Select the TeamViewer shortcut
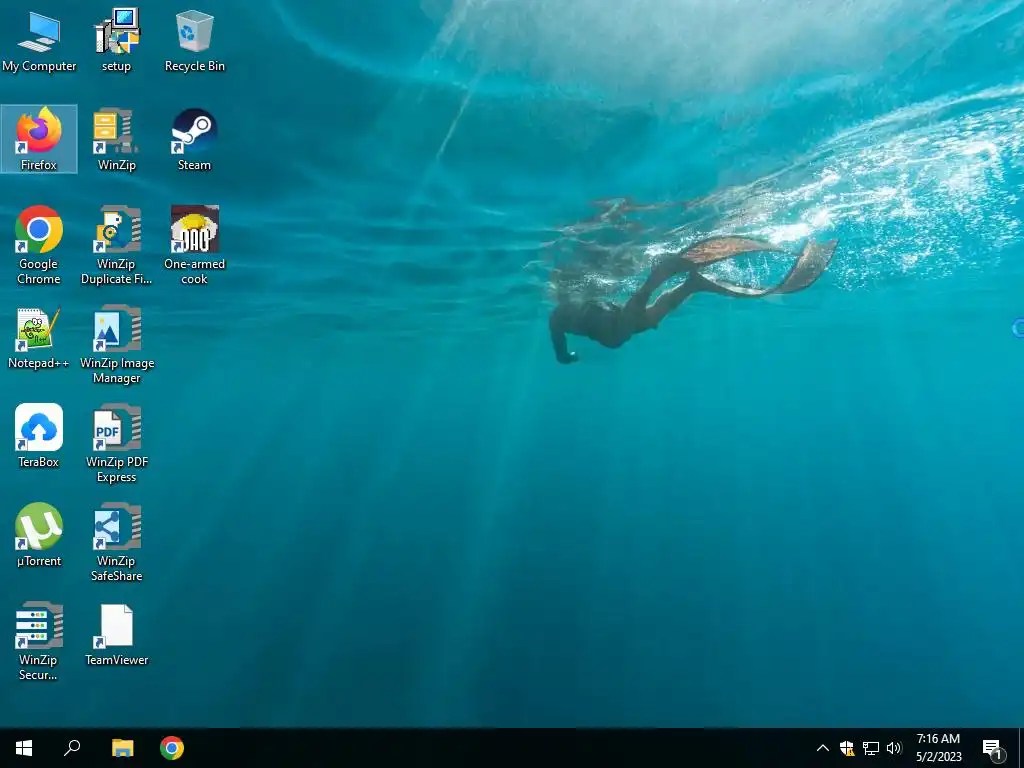The height and width of the screenshot is (768, 1024). pyautogui.click(x=116, y=635)
